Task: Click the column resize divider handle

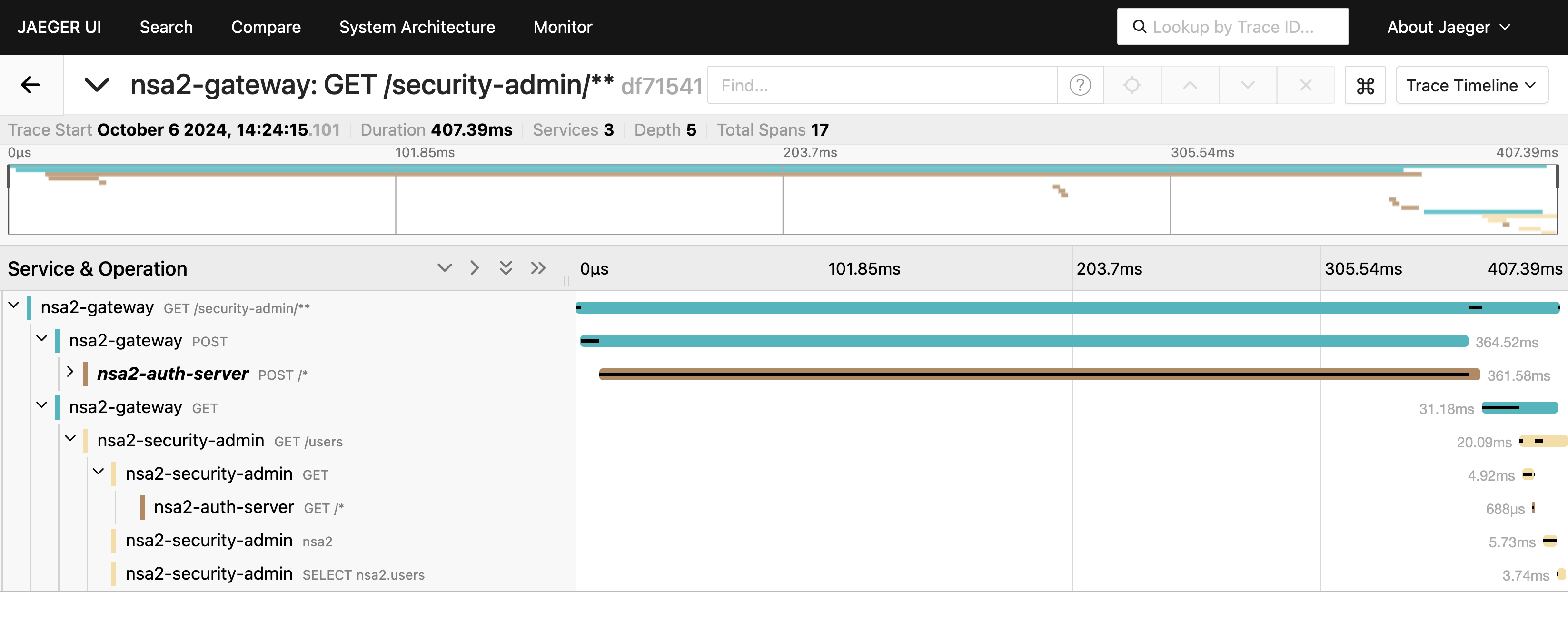Action: click(566, 280)
